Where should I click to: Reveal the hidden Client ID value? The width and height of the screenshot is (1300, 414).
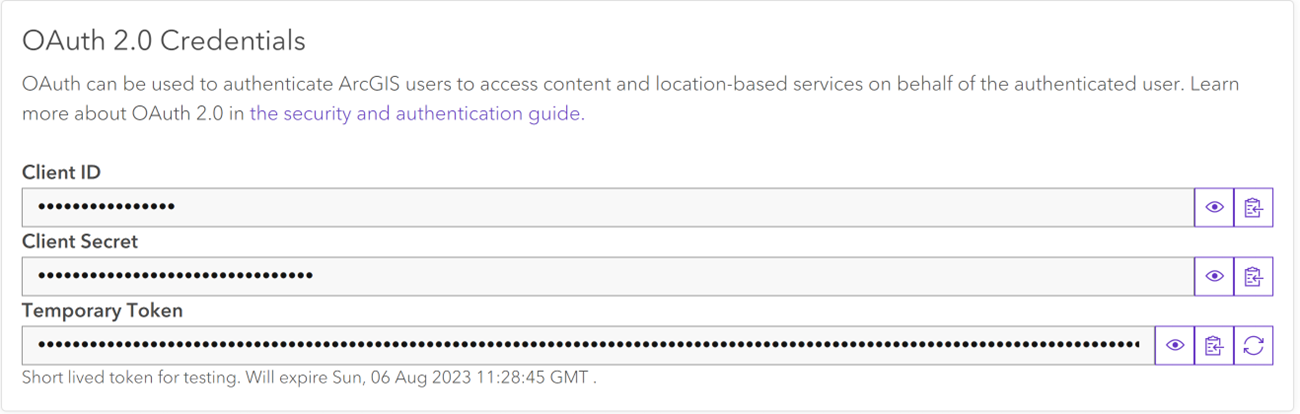point(1214,208)
